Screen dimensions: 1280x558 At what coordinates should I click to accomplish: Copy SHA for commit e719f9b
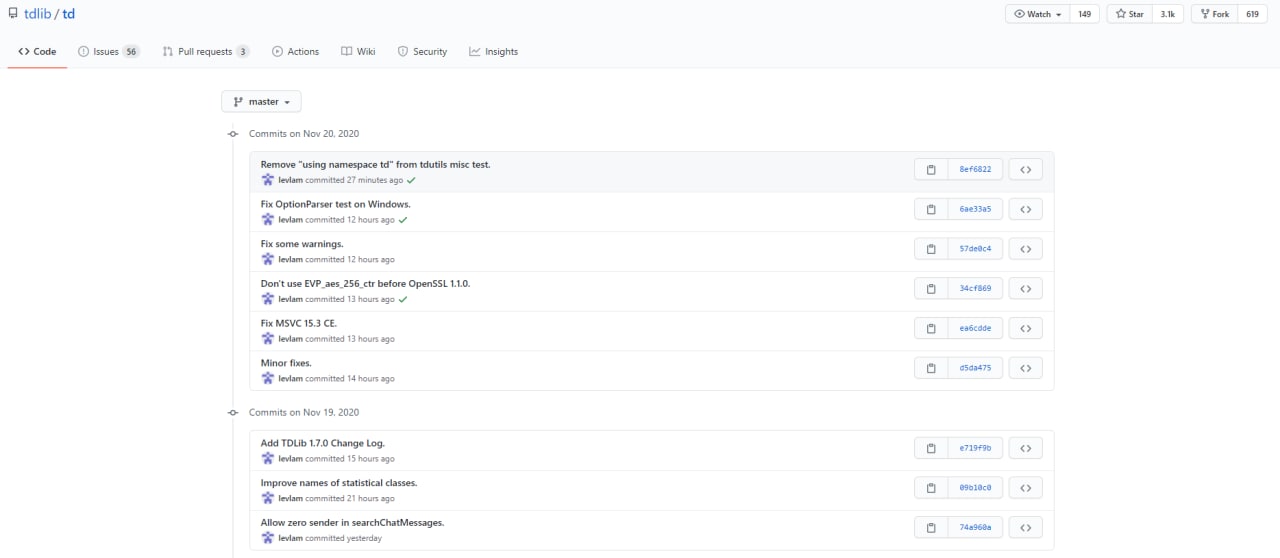coord(931,448)
